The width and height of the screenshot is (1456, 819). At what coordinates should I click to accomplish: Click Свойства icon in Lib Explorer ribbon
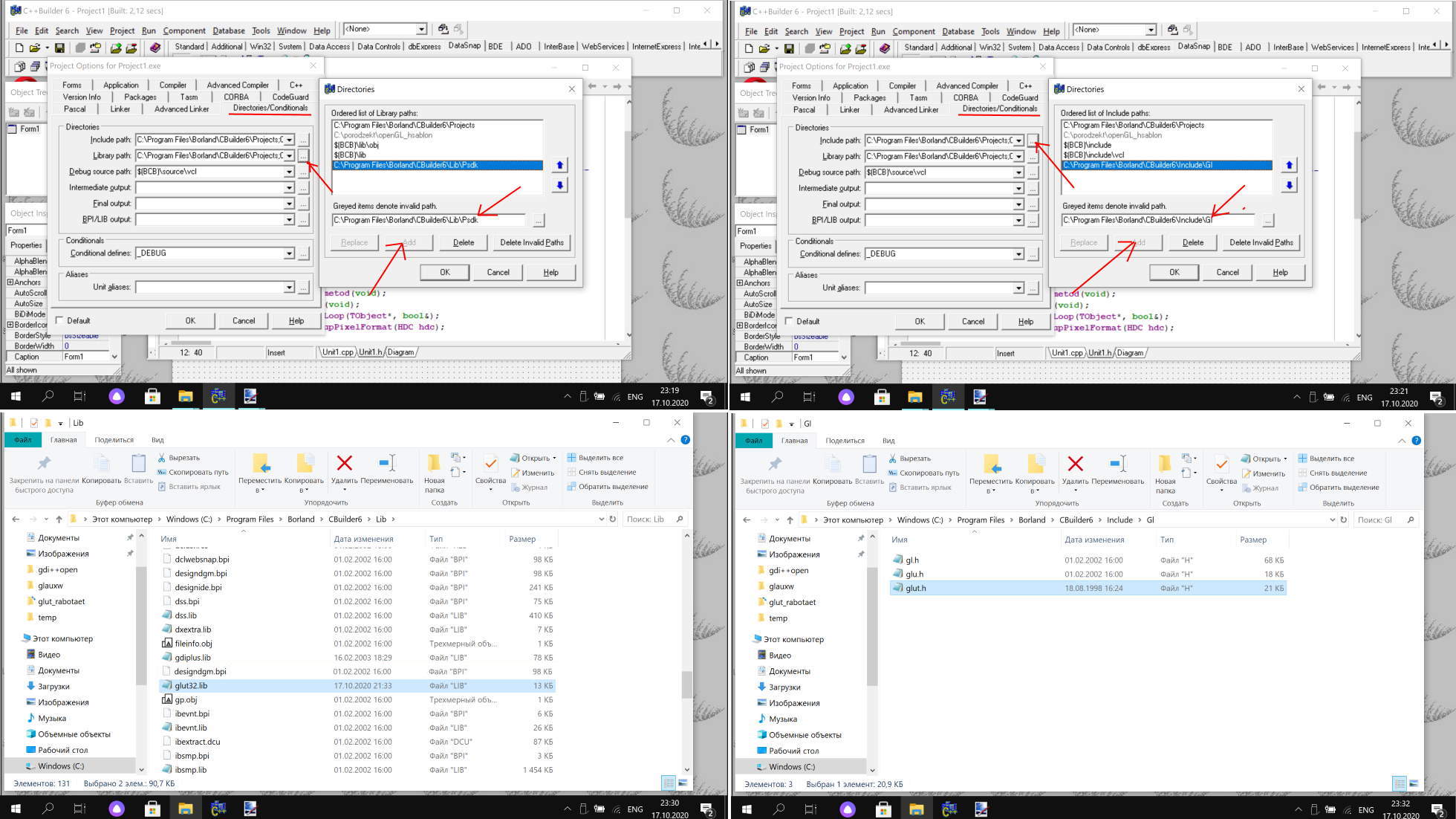[x=490, y=464]
